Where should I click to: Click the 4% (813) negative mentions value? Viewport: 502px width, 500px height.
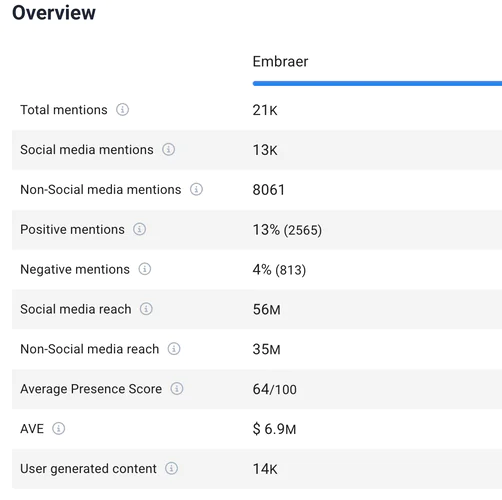tap(279, 270)
